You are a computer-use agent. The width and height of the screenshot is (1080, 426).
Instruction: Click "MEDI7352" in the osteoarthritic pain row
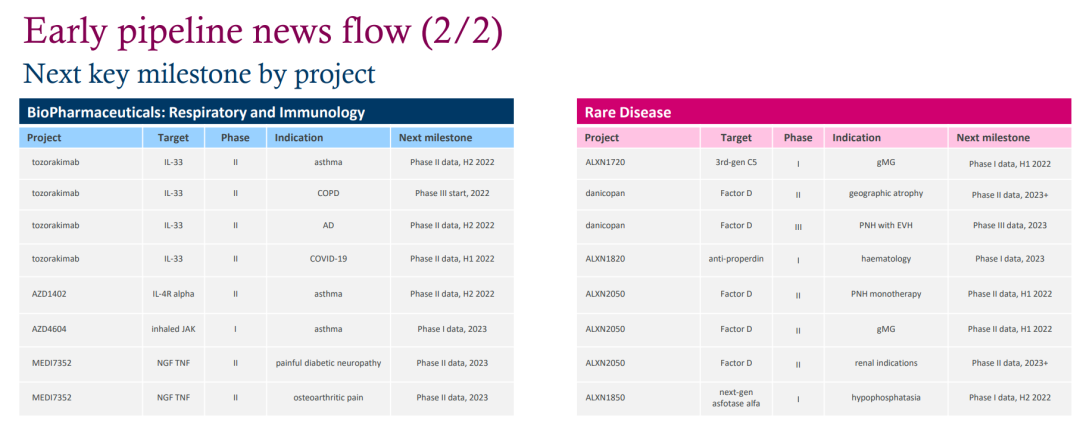[x=50, y=397]
